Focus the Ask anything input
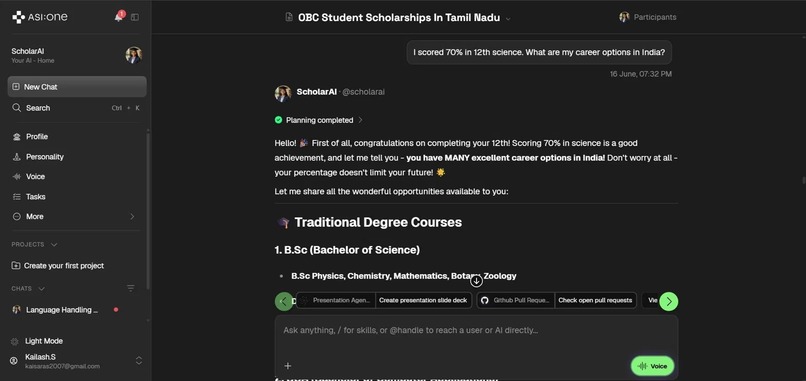The height and width of the screenshot is (381, 806). point(476,330)
